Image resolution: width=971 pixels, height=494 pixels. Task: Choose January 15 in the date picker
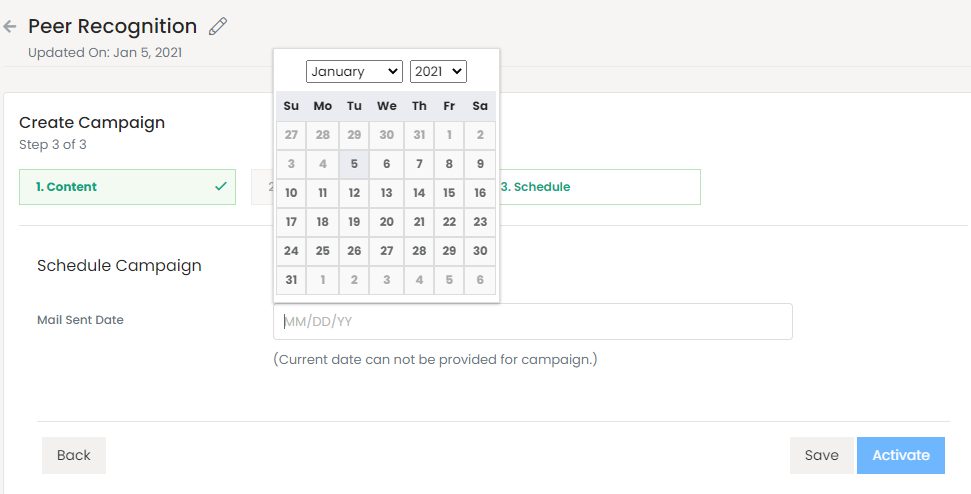coord(449,193)
